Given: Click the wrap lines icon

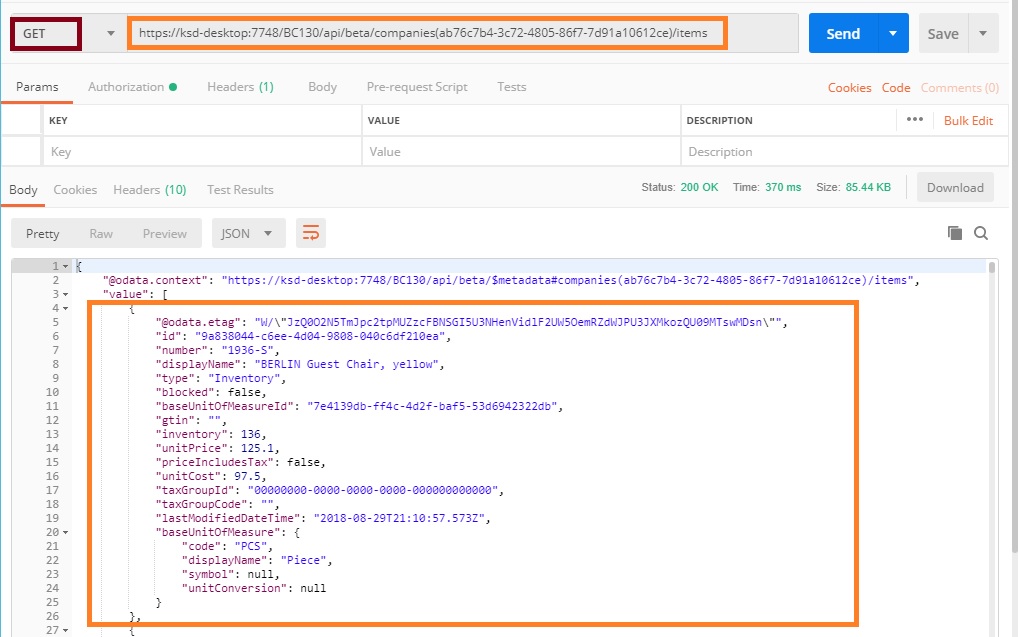Looking at the screenshot, I should pyautogui.click(x=311, y=233).
